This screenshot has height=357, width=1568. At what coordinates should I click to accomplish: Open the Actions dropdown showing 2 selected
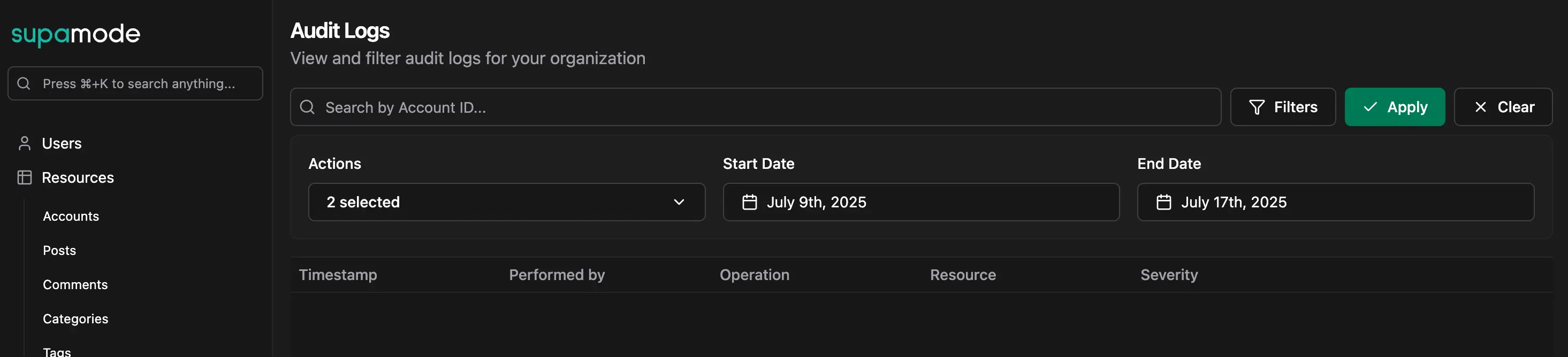tap(506, 202)
